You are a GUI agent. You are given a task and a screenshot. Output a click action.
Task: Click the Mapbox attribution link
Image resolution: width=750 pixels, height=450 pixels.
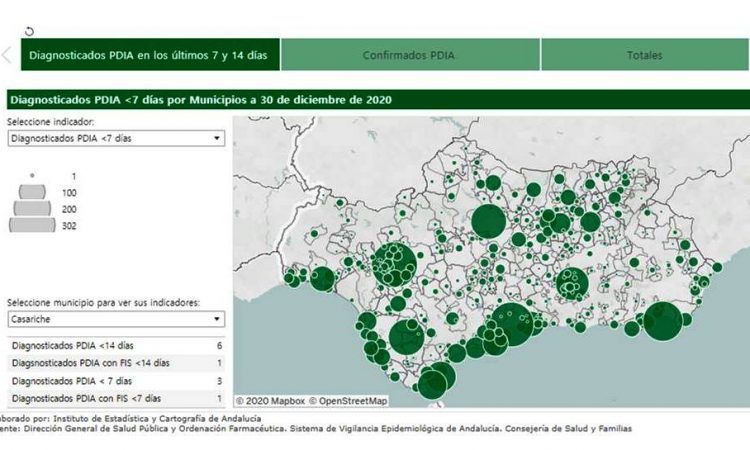click(269, 401)
